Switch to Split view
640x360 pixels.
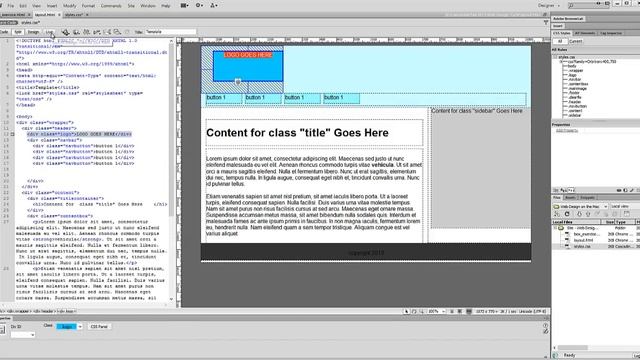pyautogui.click(x=18, y=32)
